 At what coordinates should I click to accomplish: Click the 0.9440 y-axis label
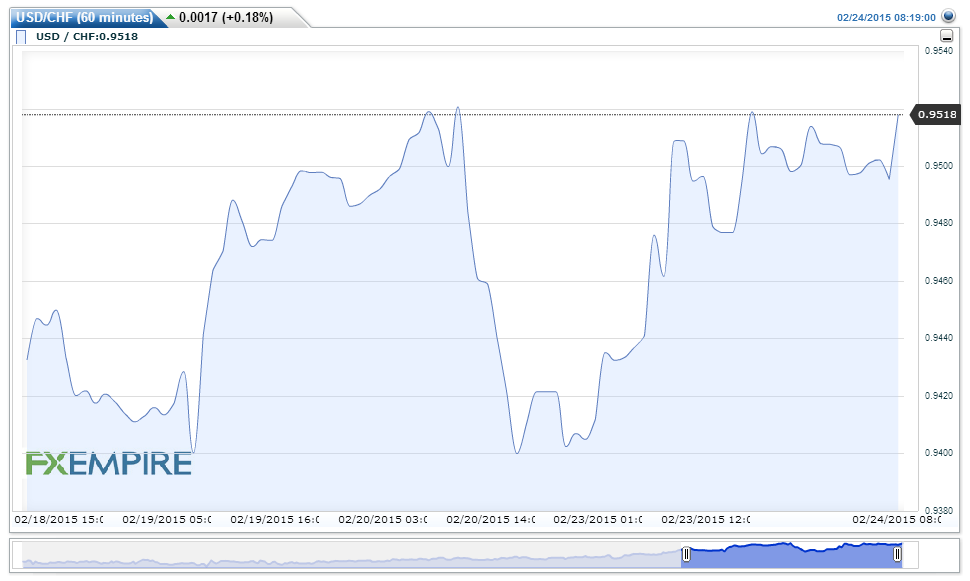pos(938,338)
